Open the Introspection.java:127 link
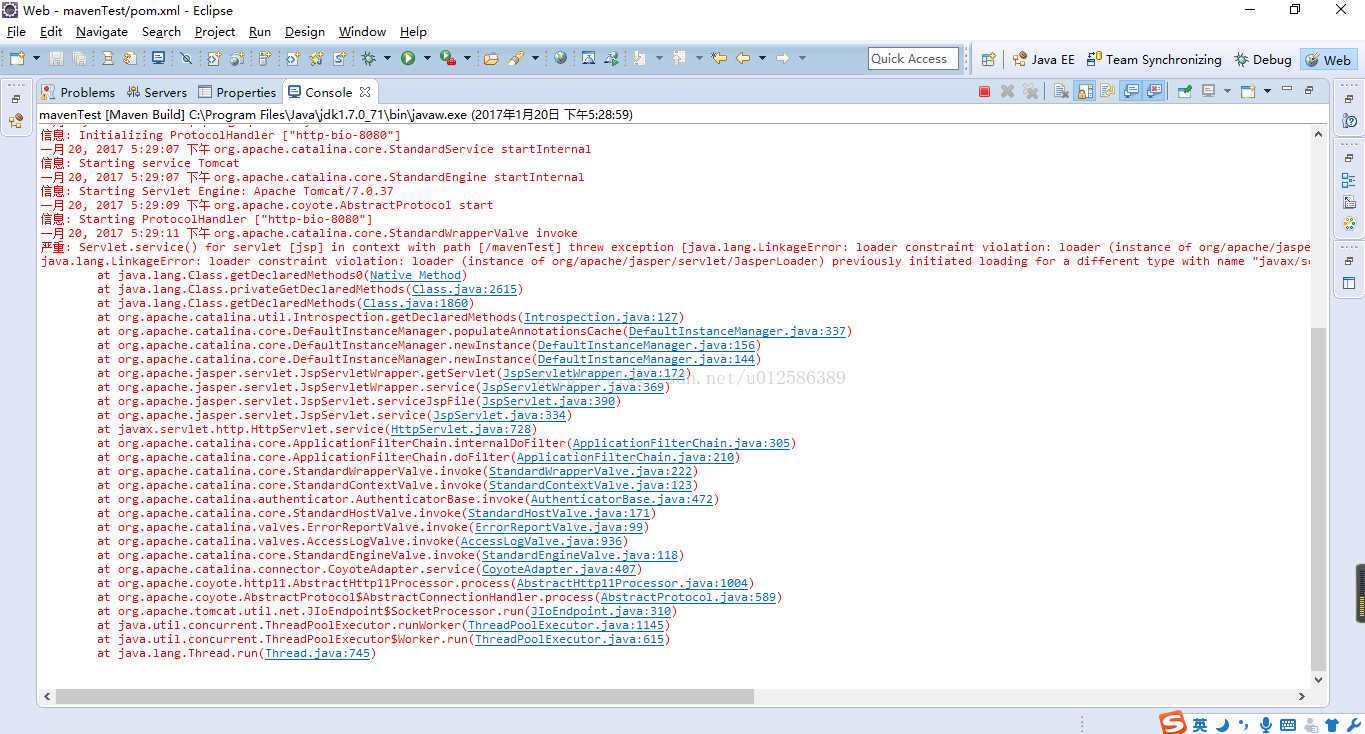 [x=600, y=317]
